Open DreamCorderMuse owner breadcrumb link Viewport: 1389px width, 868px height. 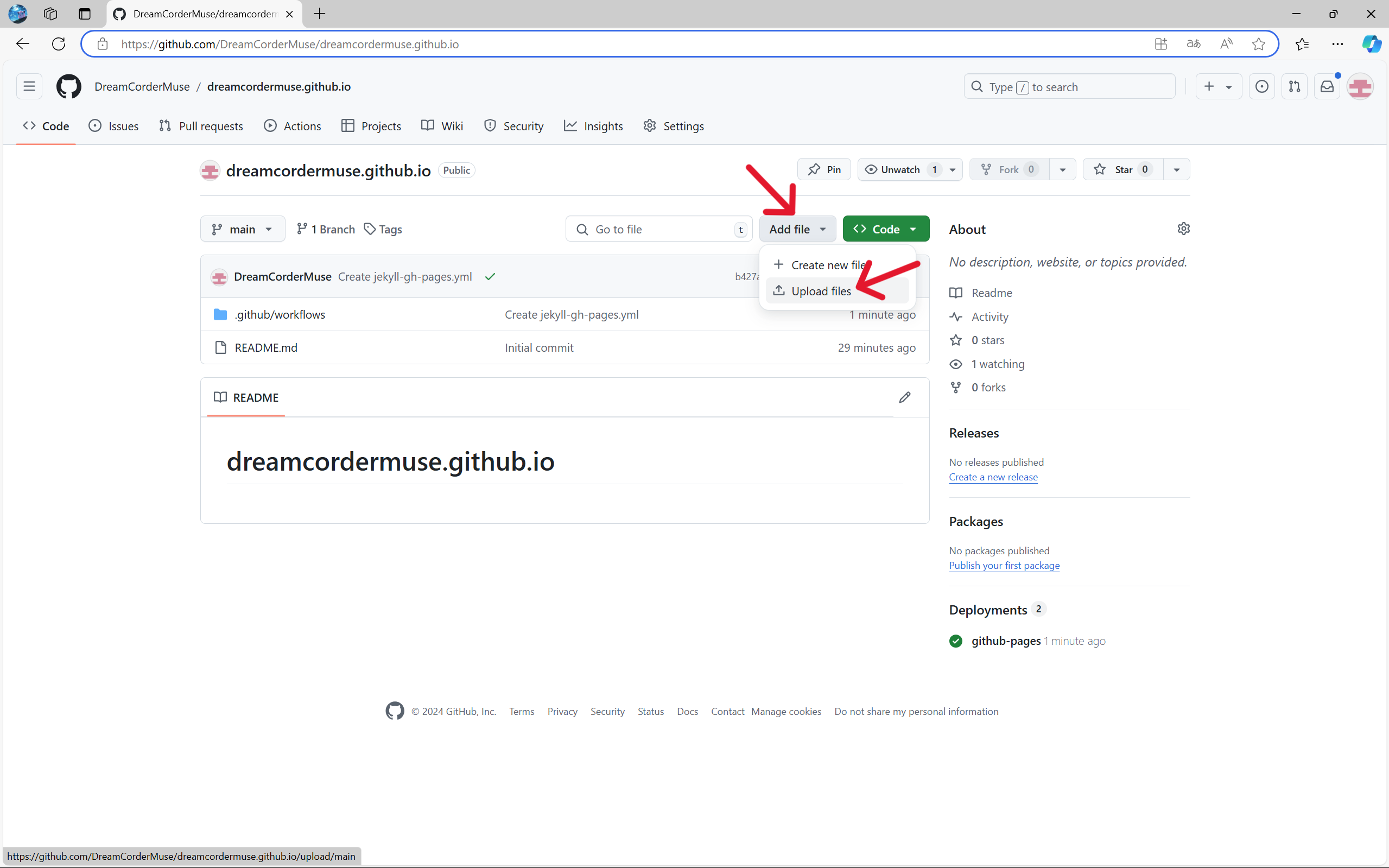142,87
